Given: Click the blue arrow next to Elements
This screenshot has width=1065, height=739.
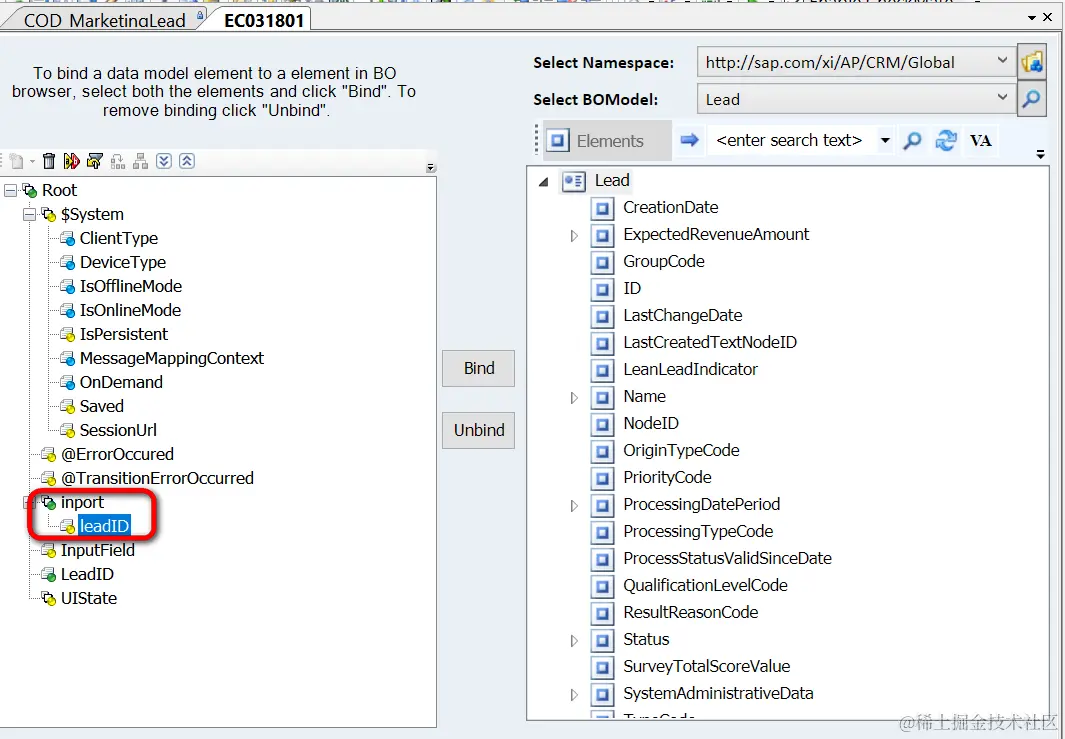Looking at the screenshot, I should point(689,140).
